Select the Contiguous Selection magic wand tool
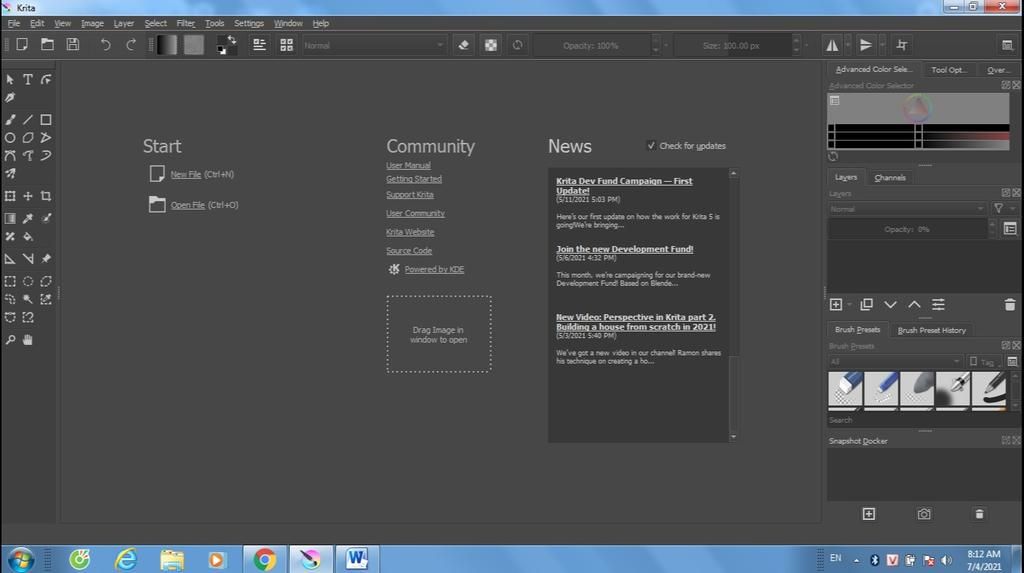The height and width of the screenshot is (573, 1024). pyautogui.click(x=28, y=299)
